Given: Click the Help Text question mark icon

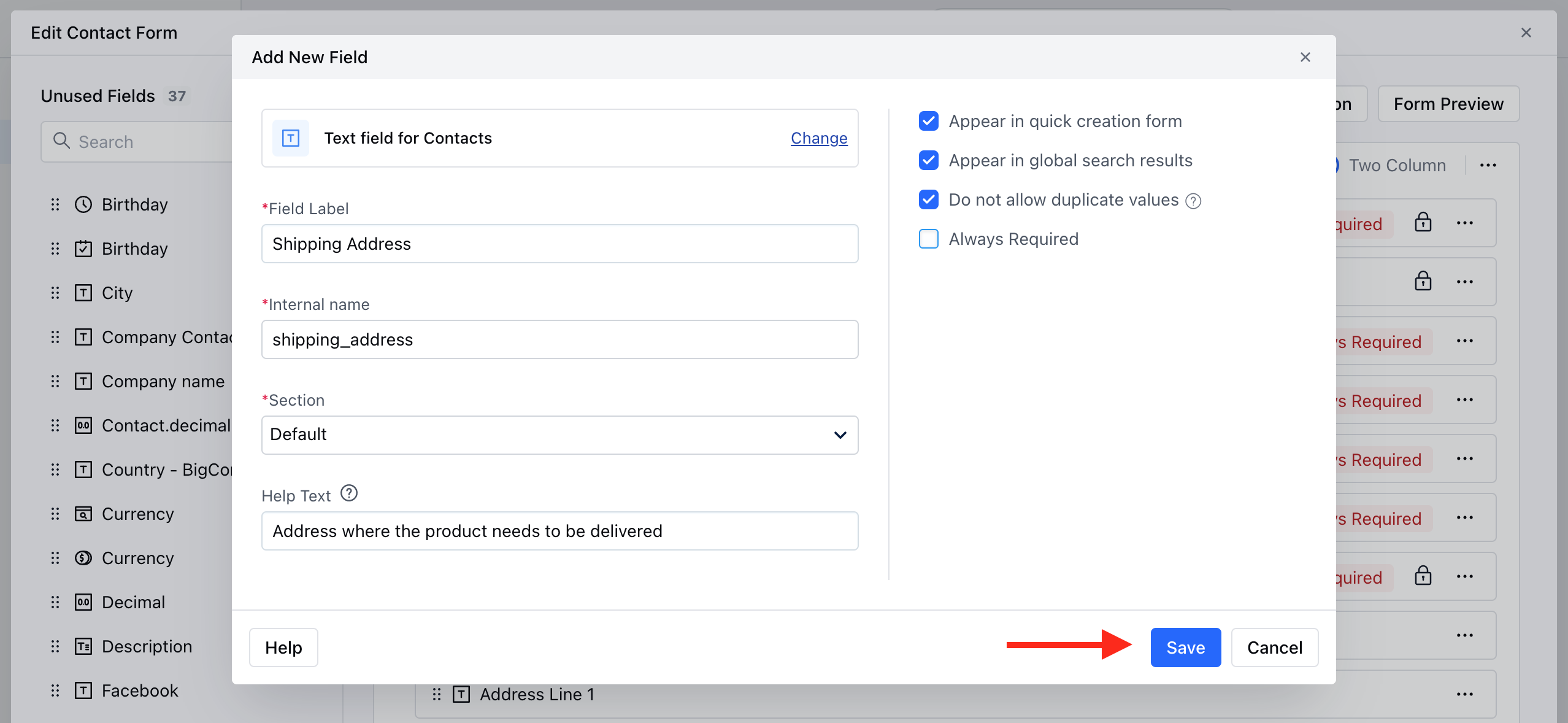Looking at the screenshot, I should (x=348, y=493).
